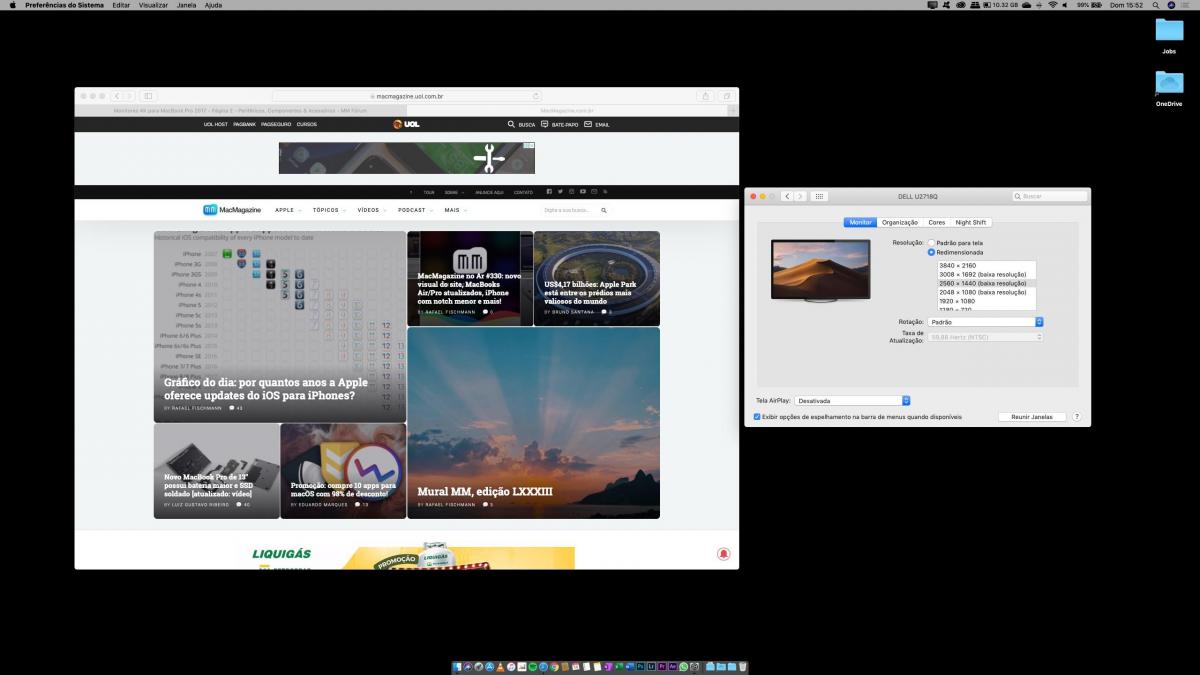1200x675 pixels.
Task: Open the Jobs folder on desktop
Action: (x=1169, y=33)
